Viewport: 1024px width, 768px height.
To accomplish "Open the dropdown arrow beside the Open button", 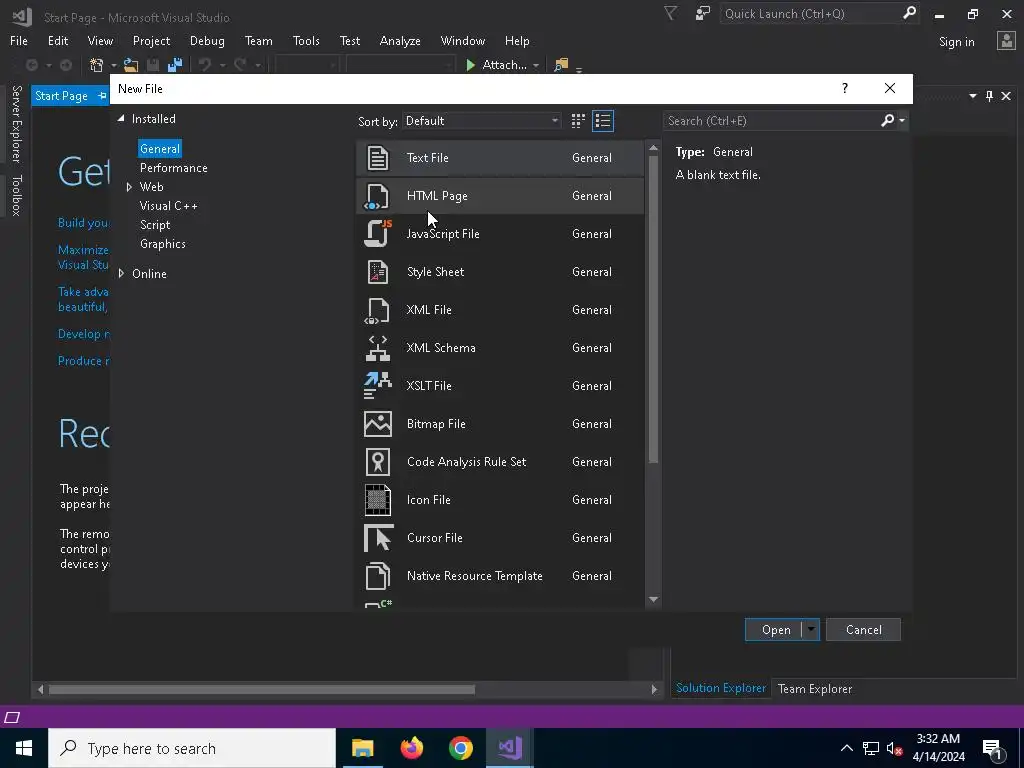I will [x=810, y=630].
